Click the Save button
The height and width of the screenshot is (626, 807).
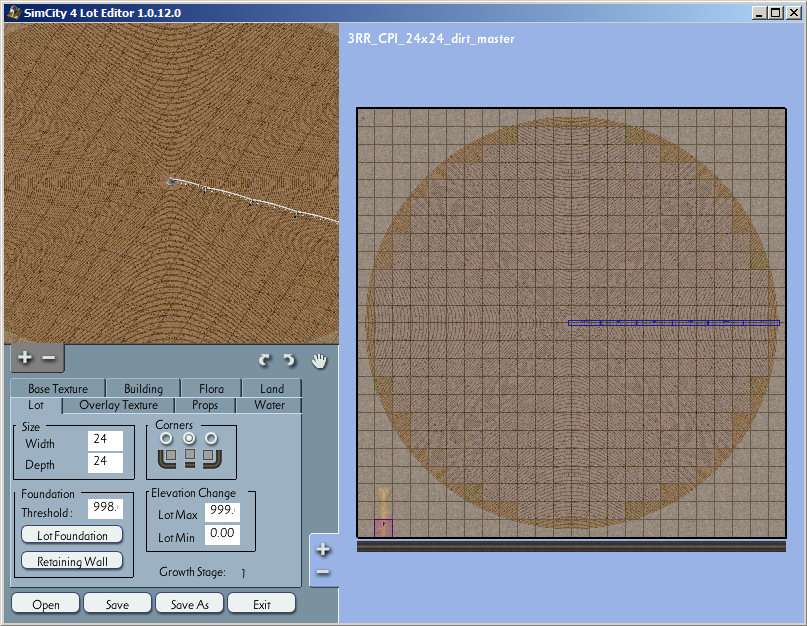(x=117, y=604)
